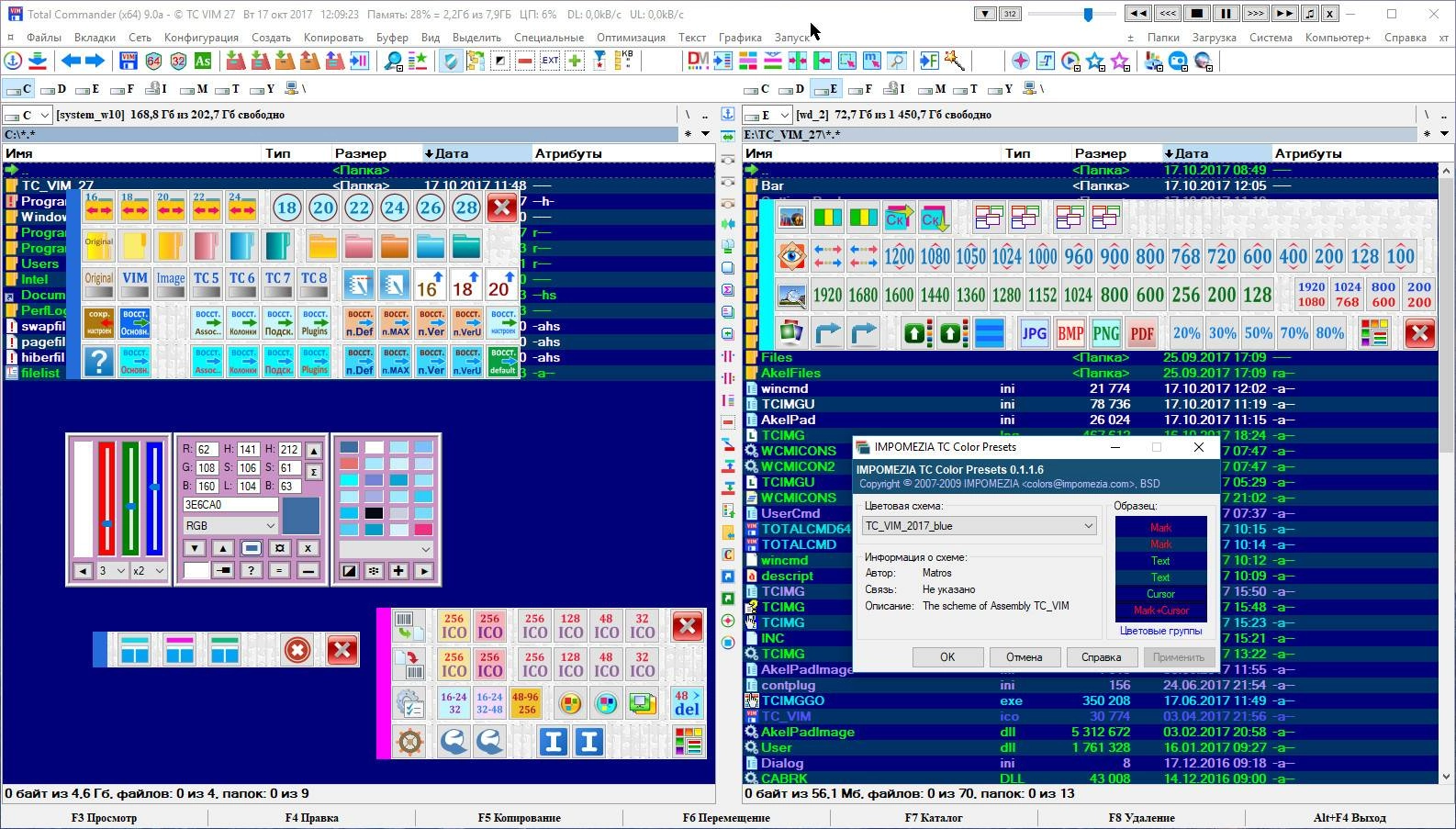
Task: Click the ship wheel icon in ICO toolbar
Action: 409,741
